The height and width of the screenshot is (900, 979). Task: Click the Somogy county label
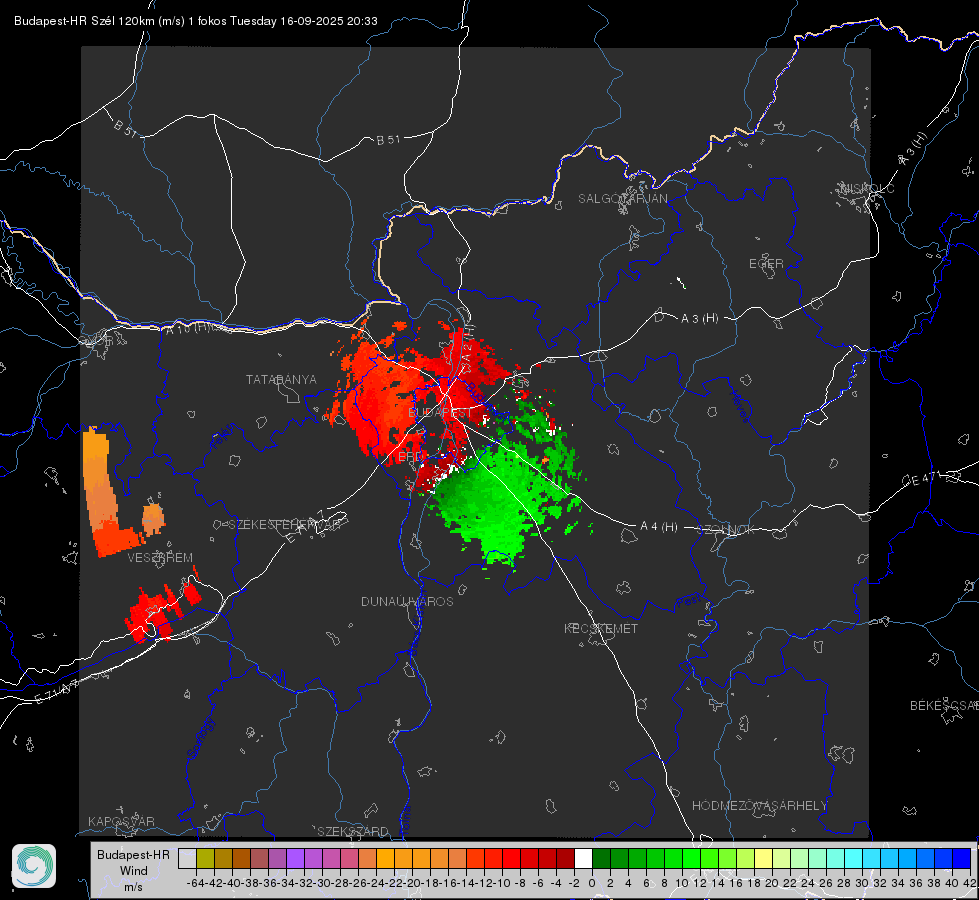pos(201,738)
